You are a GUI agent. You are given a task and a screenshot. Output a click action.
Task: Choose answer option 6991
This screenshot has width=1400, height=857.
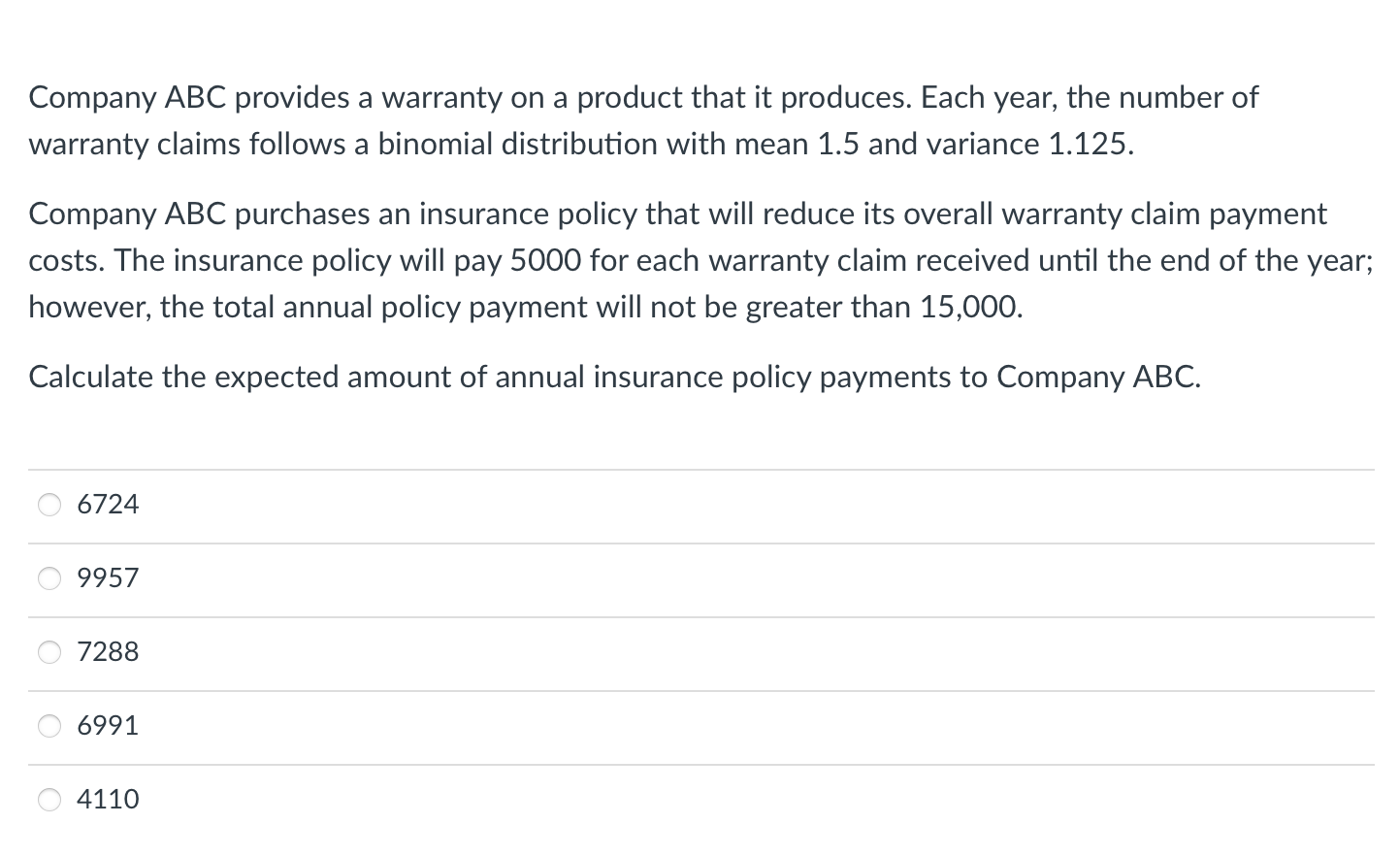[108, 725]
